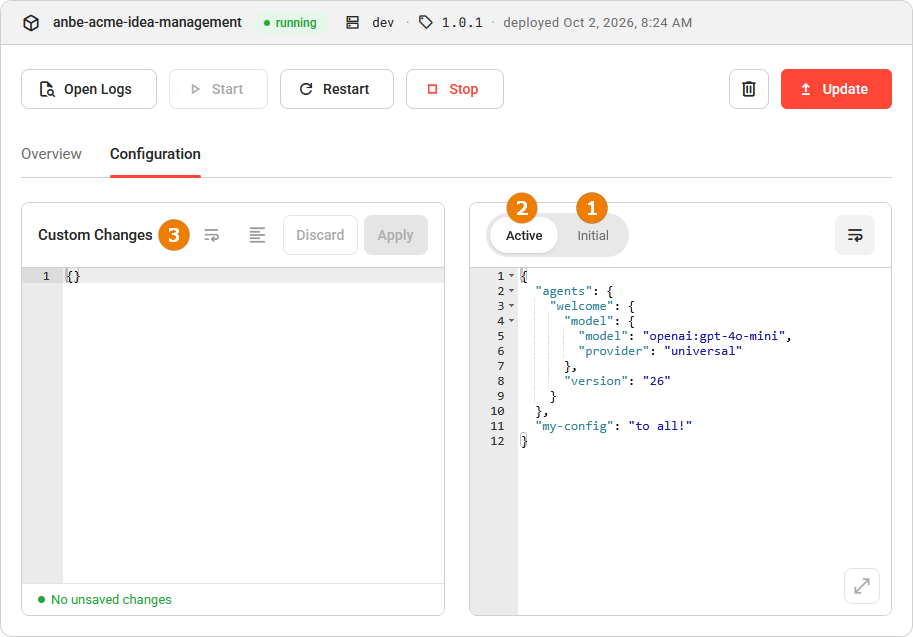Click the server environment icon next to dev

coord(352,23)
